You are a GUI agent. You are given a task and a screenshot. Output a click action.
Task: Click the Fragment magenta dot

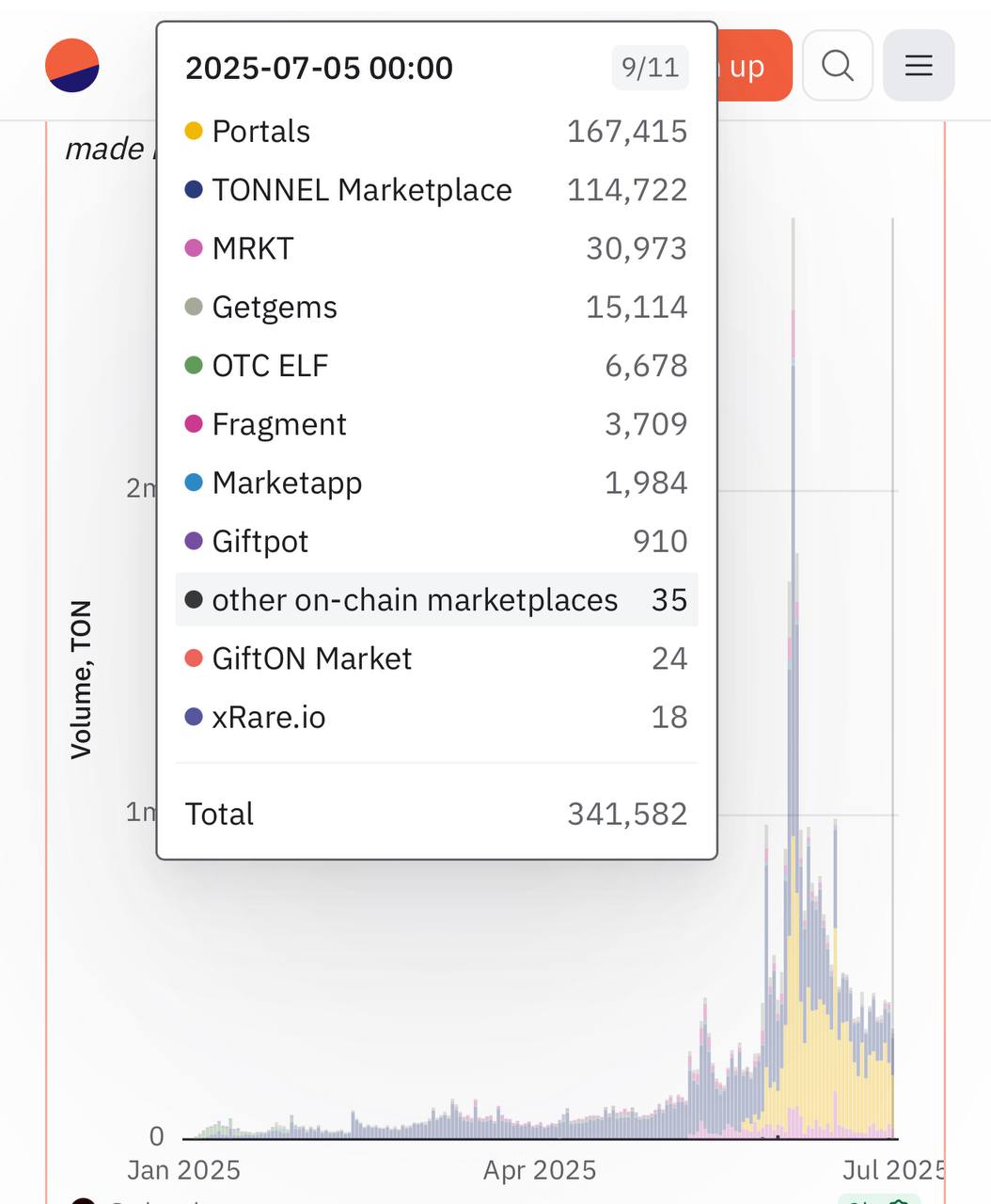(194, 424)
